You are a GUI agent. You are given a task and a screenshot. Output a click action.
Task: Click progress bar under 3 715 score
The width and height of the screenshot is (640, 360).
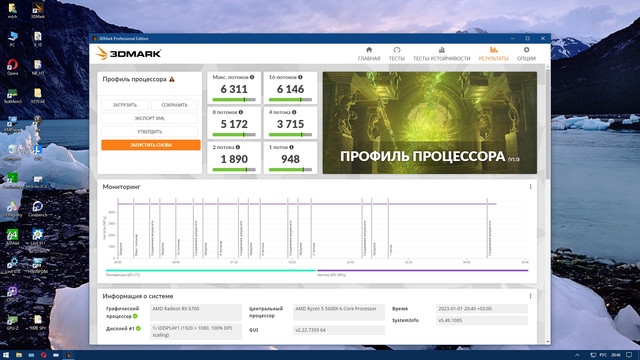coord(290,135)
